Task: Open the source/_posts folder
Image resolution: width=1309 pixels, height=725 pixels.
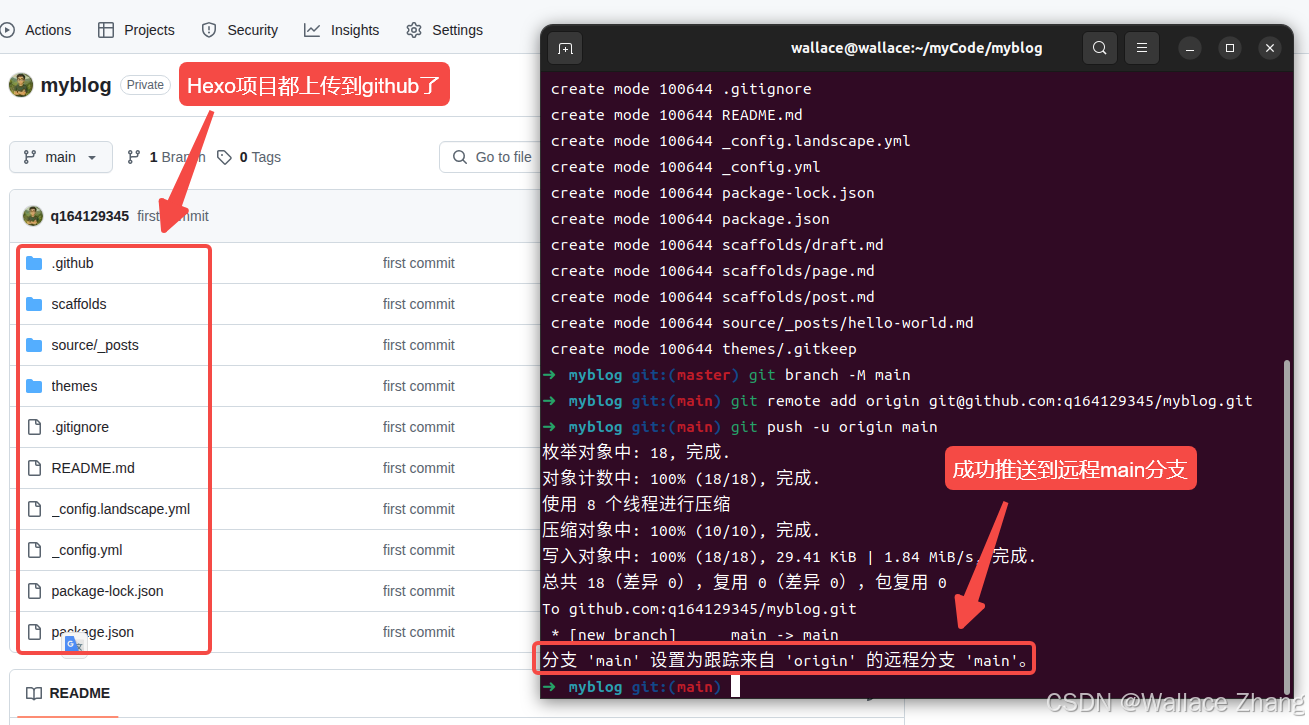Action: (x=95, y=345)
